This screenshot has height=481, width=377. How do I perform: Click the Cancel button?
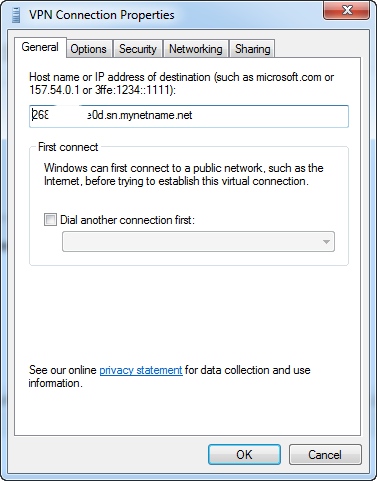325,455
